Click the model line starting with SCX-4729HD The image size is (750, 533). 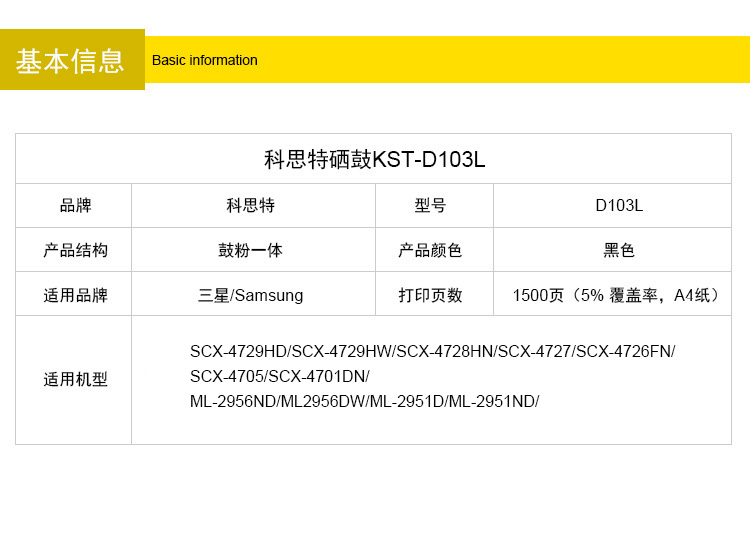pos(432,351)
